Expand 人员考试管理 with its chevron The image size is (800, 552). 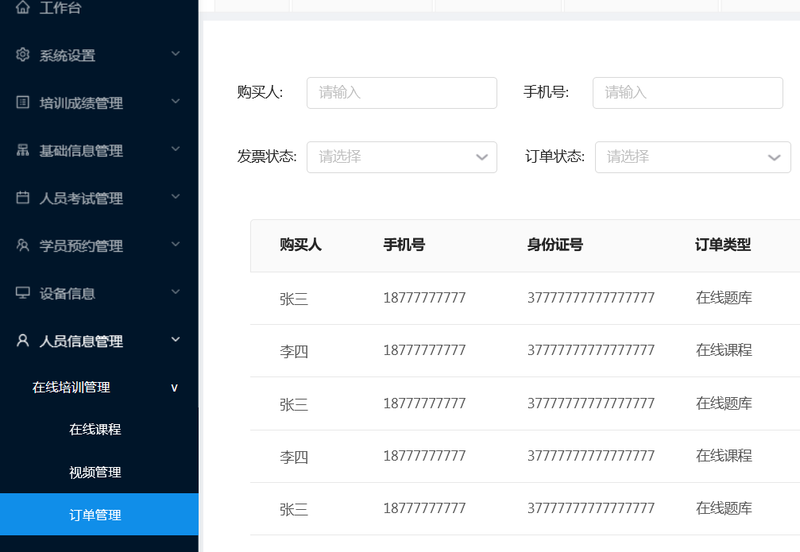(x=175, y=196)
